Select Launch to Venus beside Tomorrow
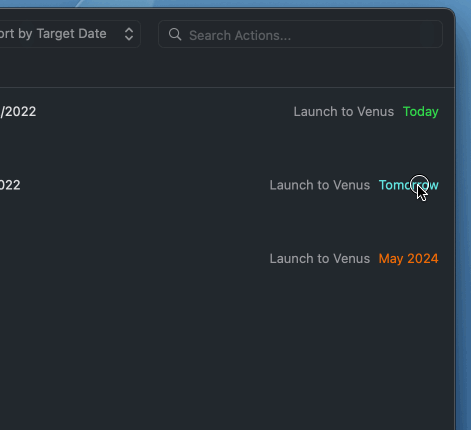Image resolution: width=471 pixels, height=430 pixels. pyautogui.click(x=320, y=185)
